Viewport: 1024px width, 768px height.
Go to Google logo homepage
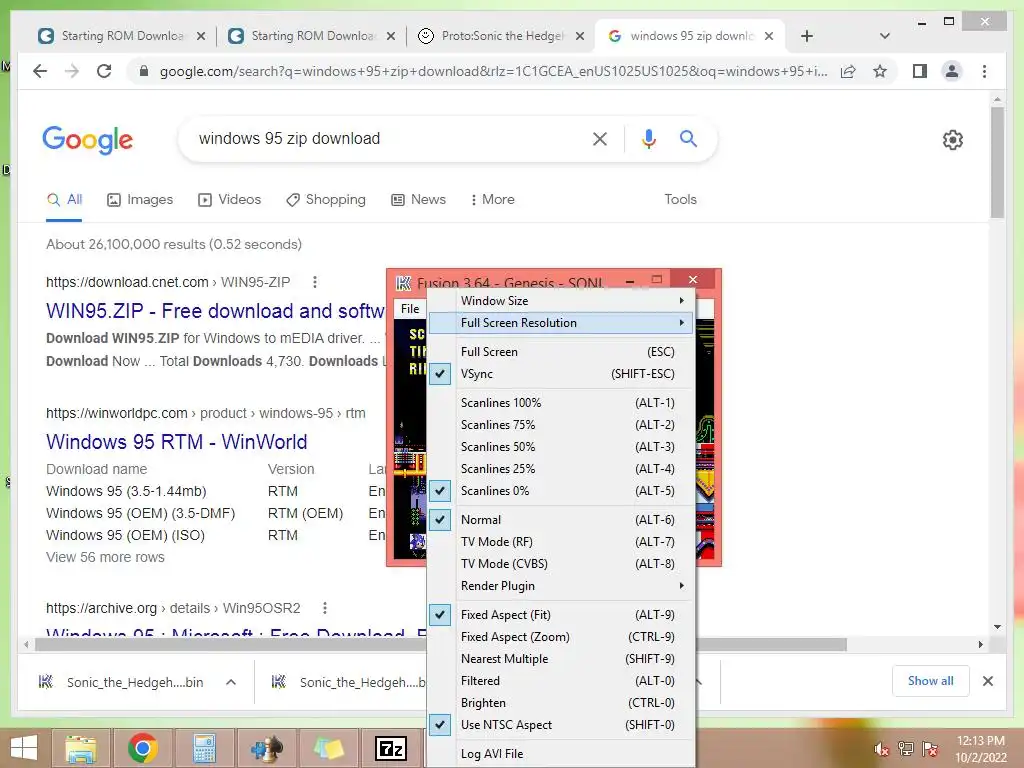[88, 140]
